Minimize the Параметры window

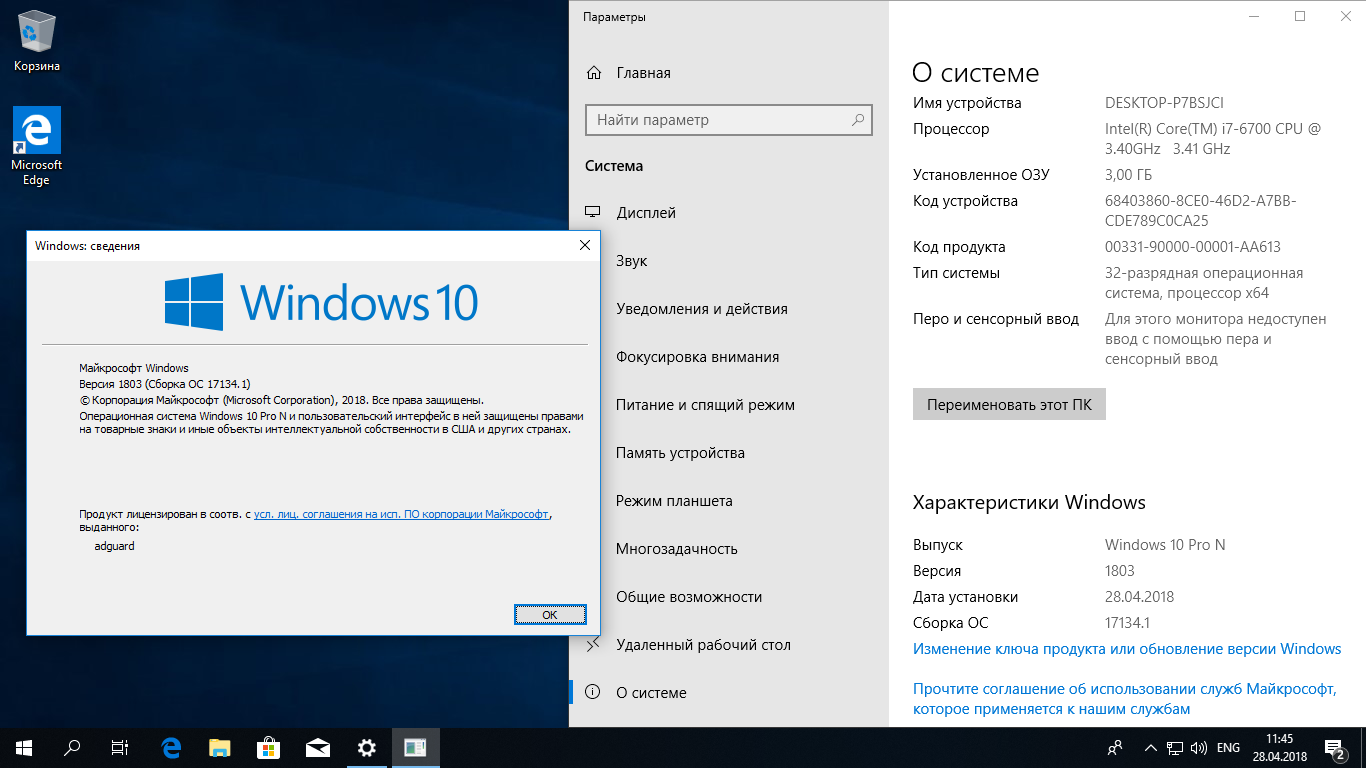[1254, 16]
